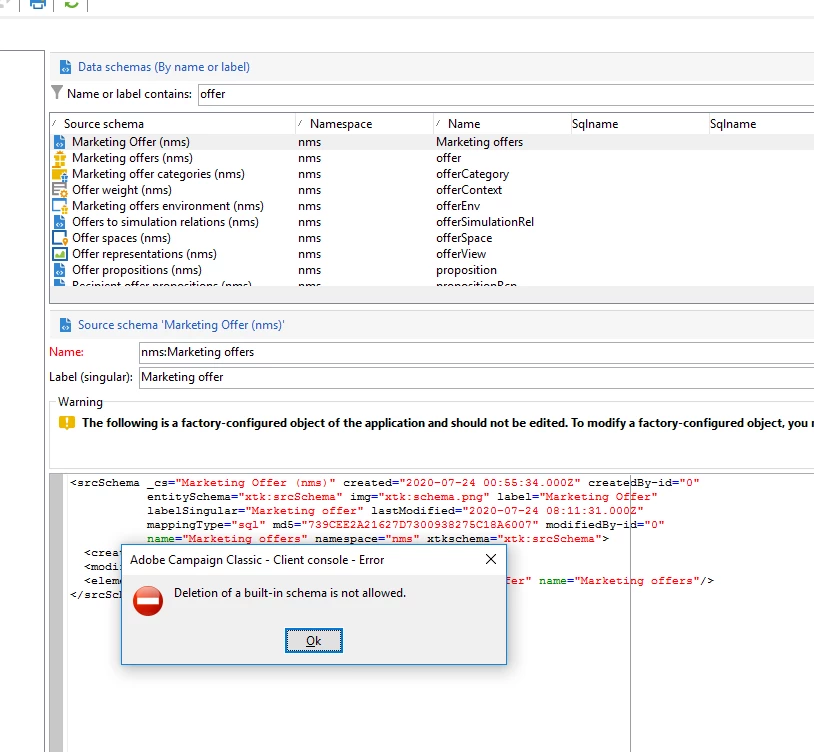The image size is (814, 752).
Task: Click the Marketing offers environment row icon
Action: 60,206
